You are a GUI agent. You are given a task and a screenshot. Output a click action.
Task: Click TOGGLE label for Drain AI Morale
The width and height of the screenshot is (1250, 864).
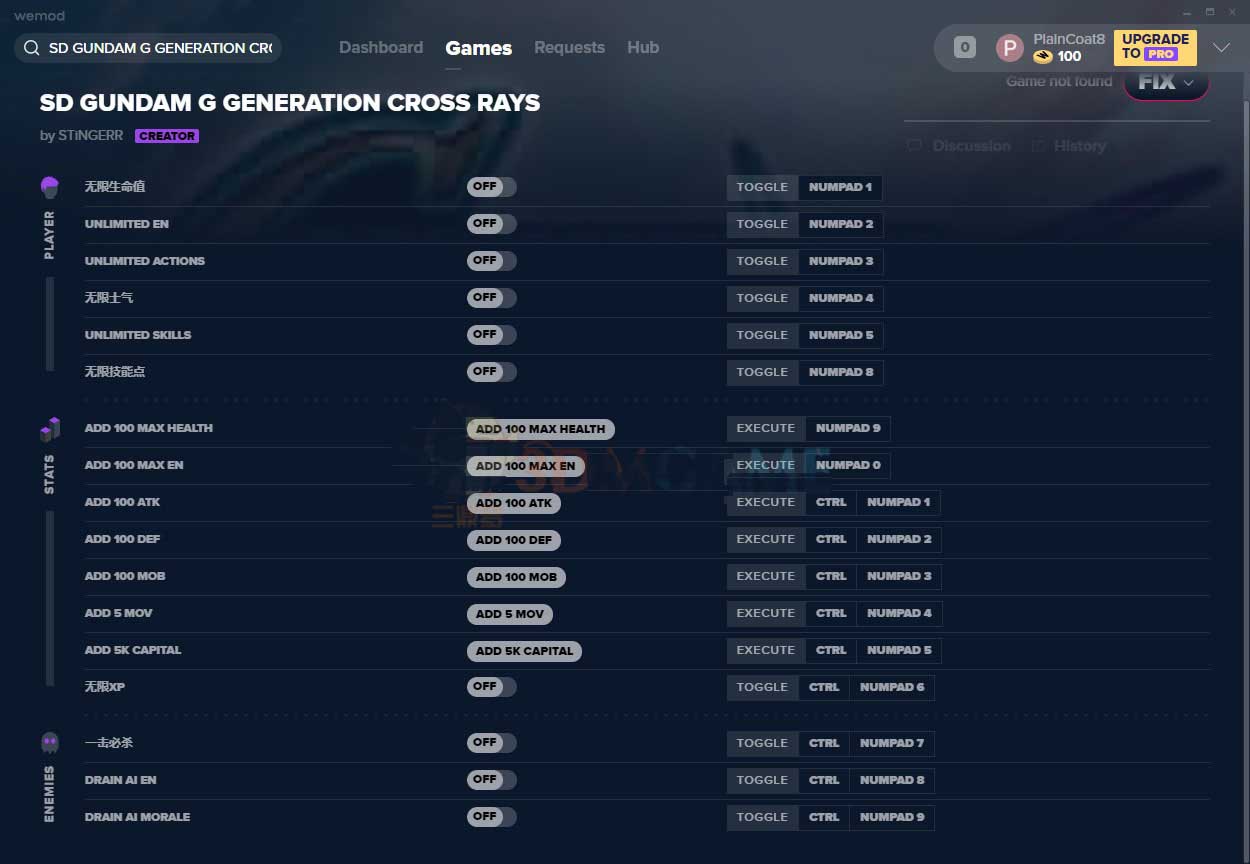762,817
